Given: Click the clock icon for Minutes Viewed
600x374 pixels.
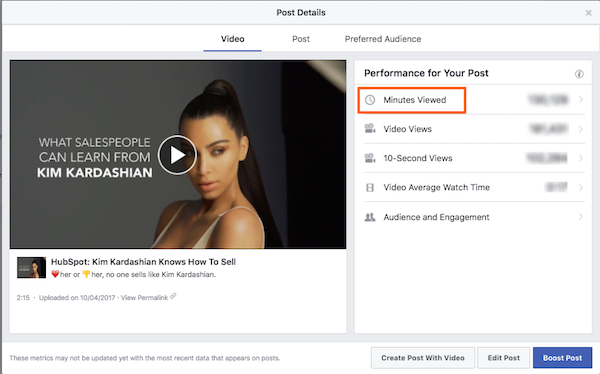Looking at the screenshot, I should tap(370, 100).
